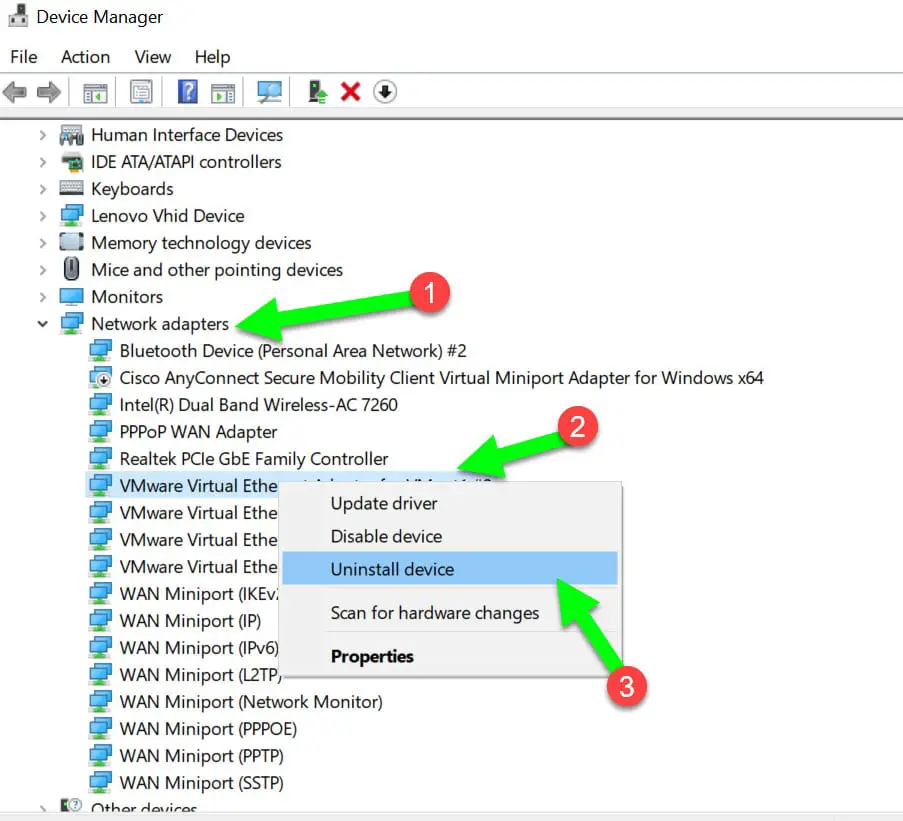Click the Keyboards category icon
Image resolution: width=903 pixels, height=821 pixels.
71,188
